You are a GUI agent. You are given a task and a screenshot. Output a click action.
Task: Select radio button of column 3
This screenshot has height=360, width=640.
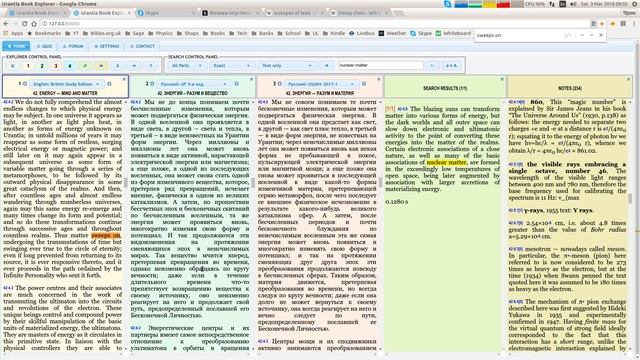[280, 84]
